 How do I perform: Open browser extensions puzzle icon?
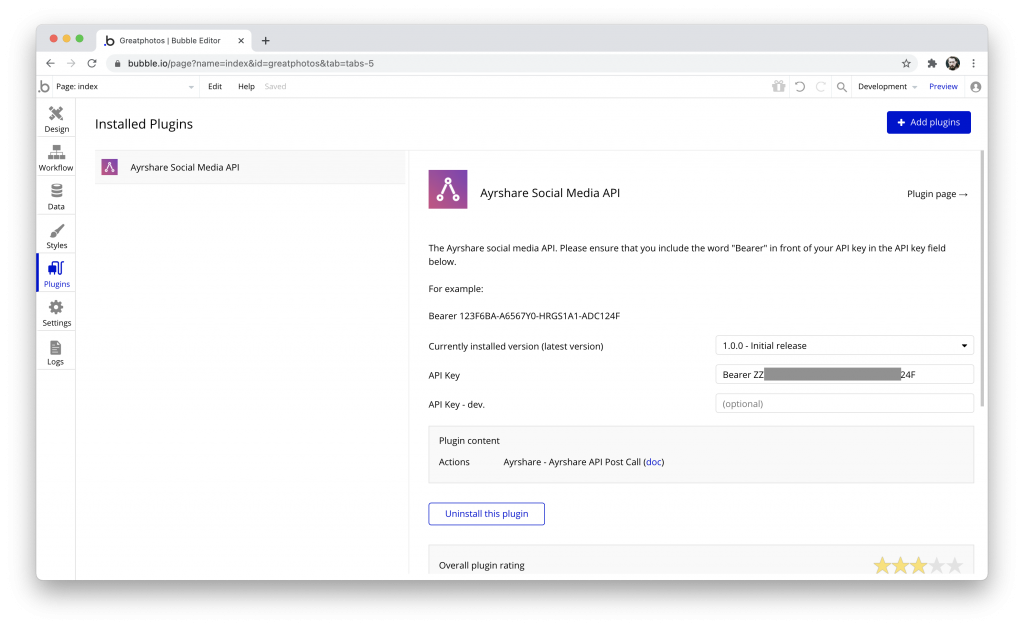(x=932, y=63)
